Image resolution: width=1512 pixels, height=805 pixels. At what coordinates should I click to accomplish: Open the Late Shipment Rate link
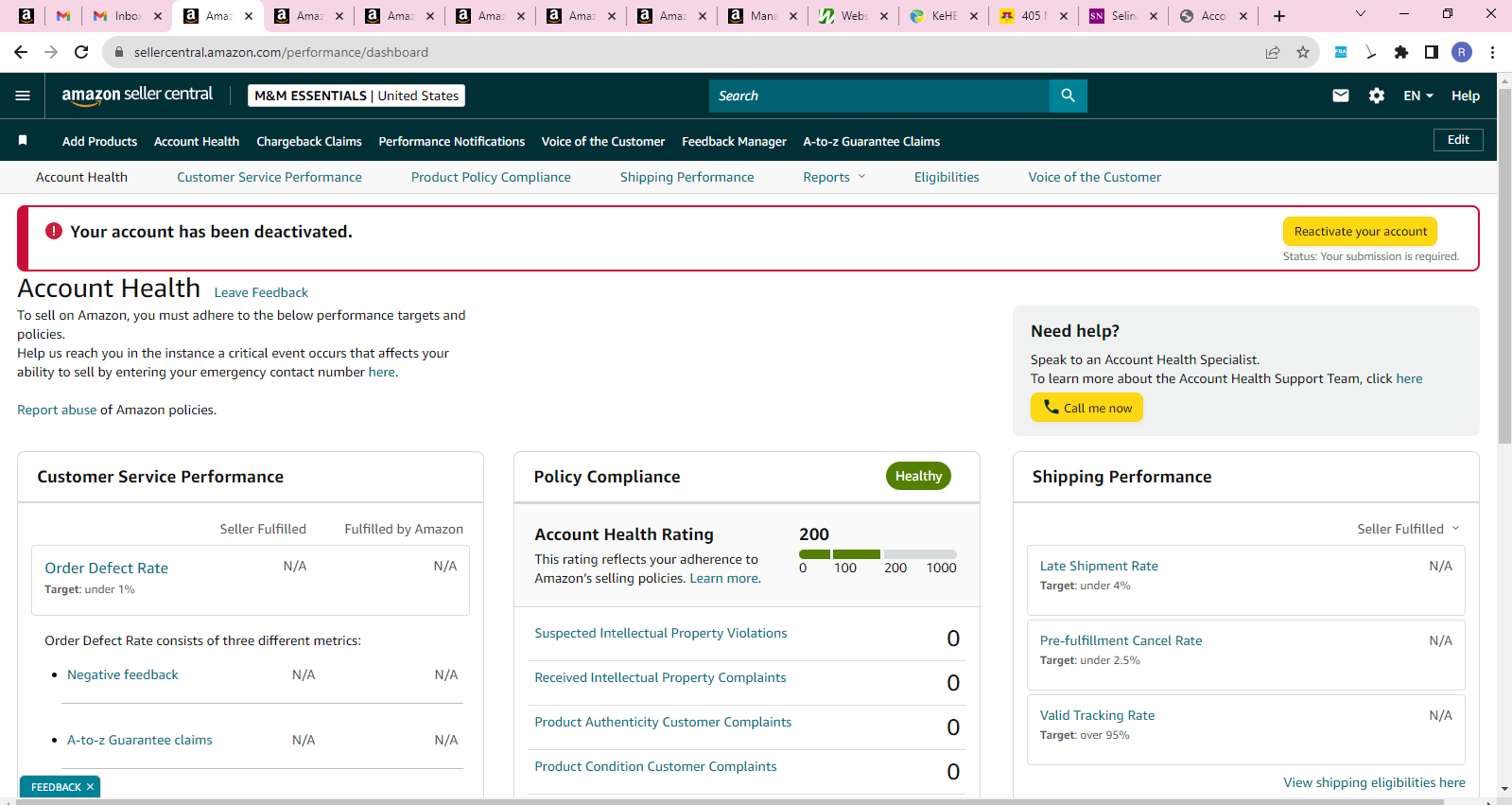point(1099,566)
